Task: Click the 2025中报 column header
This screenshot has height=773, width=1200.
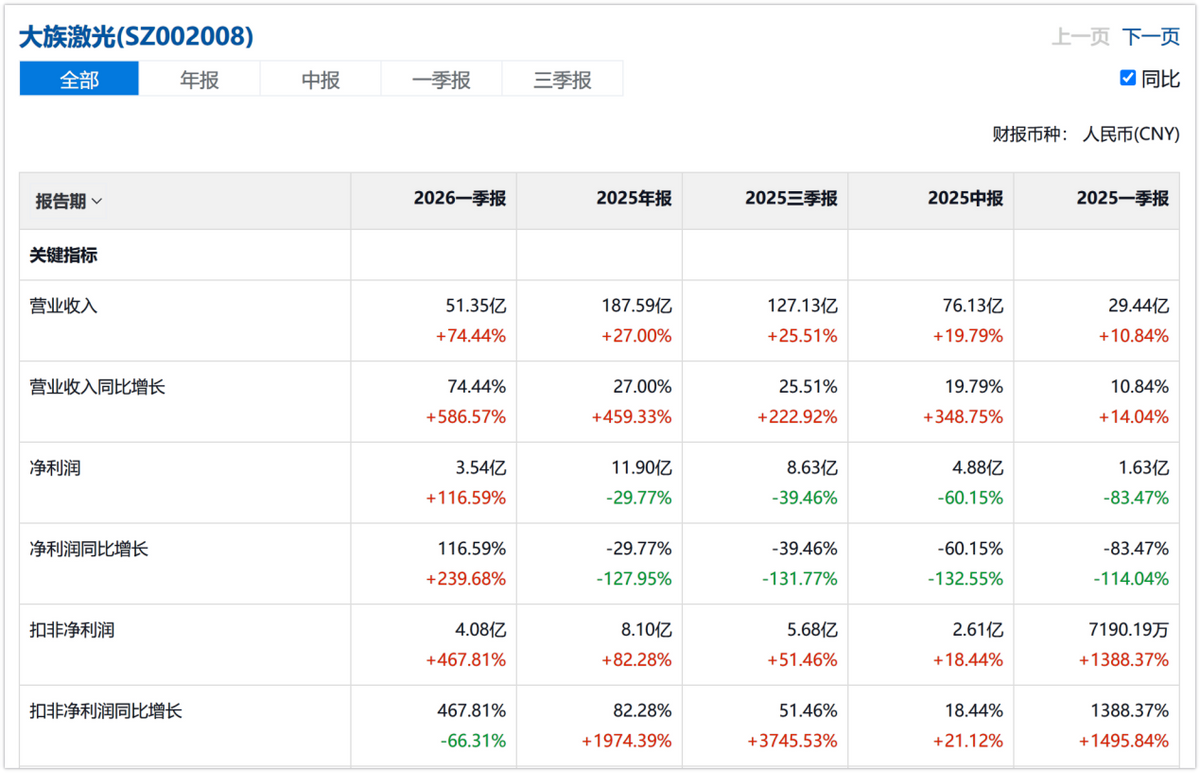Action: [x=965, y=199]
